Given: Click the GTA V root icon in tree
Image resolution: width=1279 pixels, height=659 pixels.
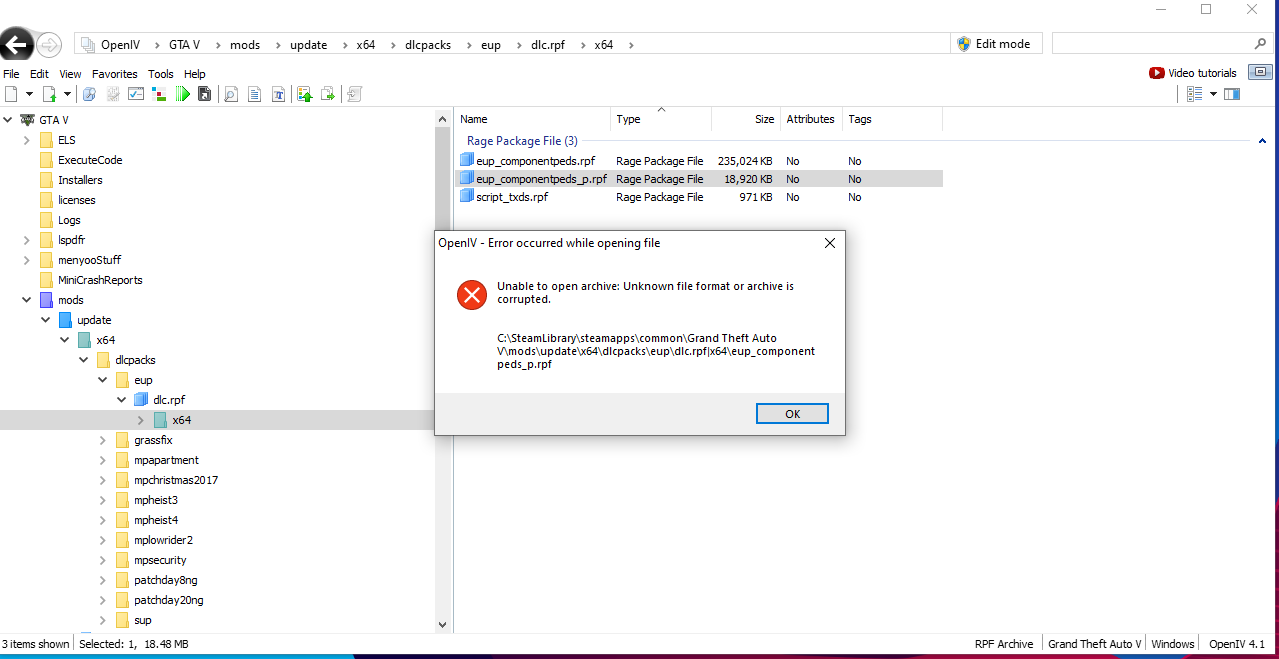Looking at the screenshot, I should (26, 120).
